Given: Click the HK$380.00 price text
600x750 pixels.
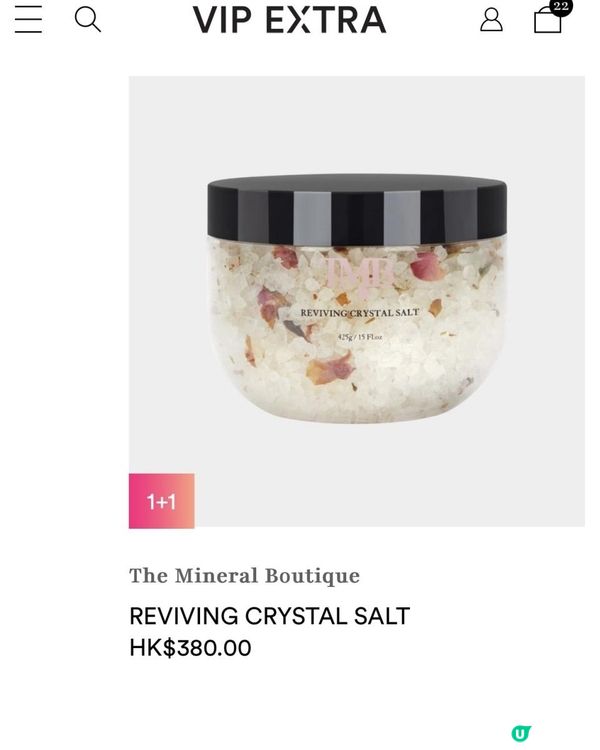Looking at the screenshot, I should click(x=190, y=648).
